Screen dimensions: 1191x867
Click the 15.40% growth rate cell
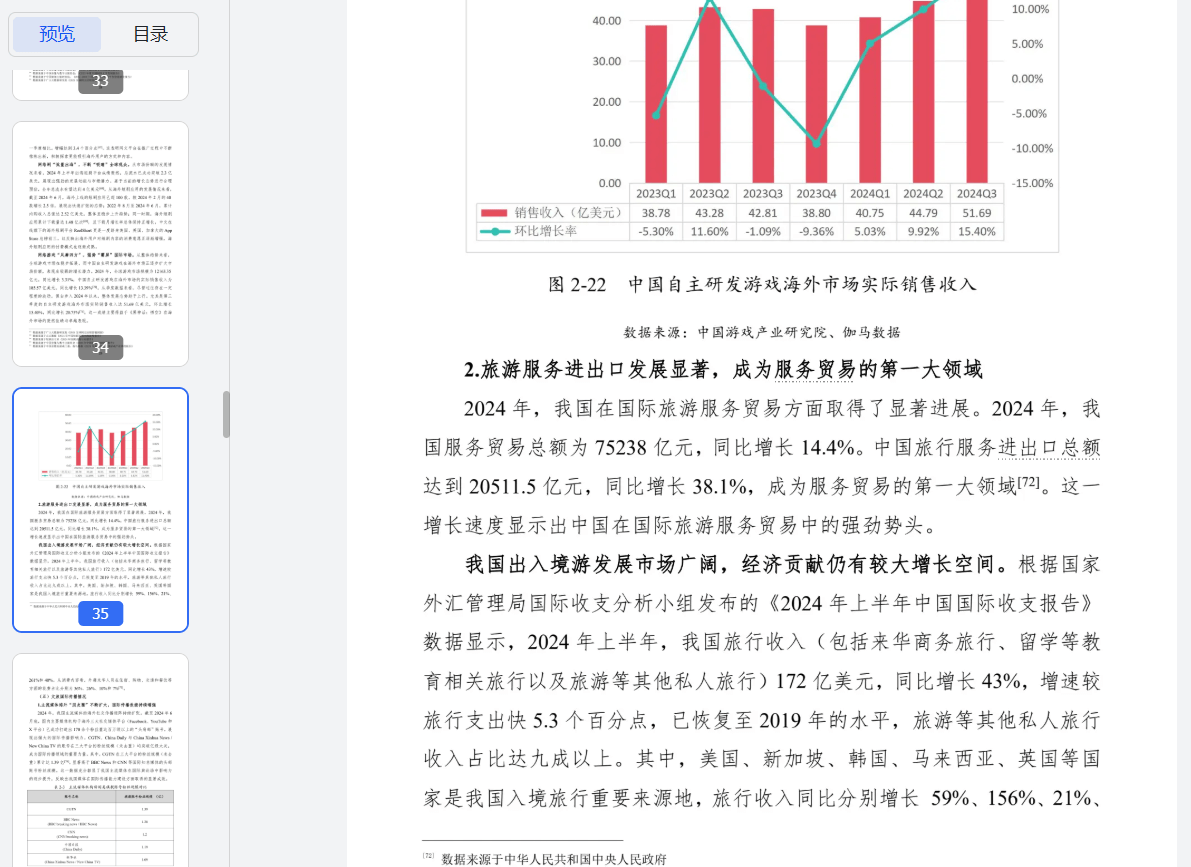click(x=976, y=231)
